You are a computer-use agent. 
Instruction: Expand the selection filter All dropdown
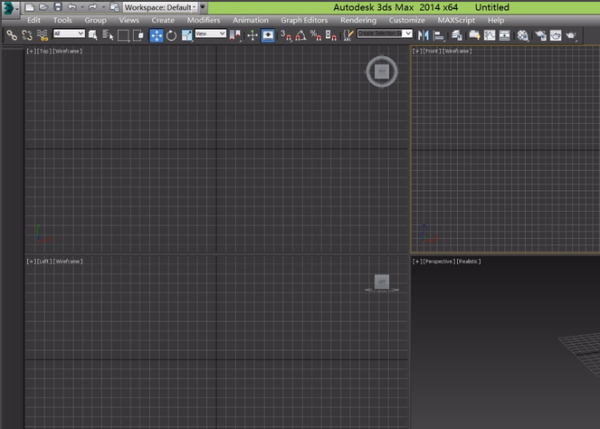(69, 34)
